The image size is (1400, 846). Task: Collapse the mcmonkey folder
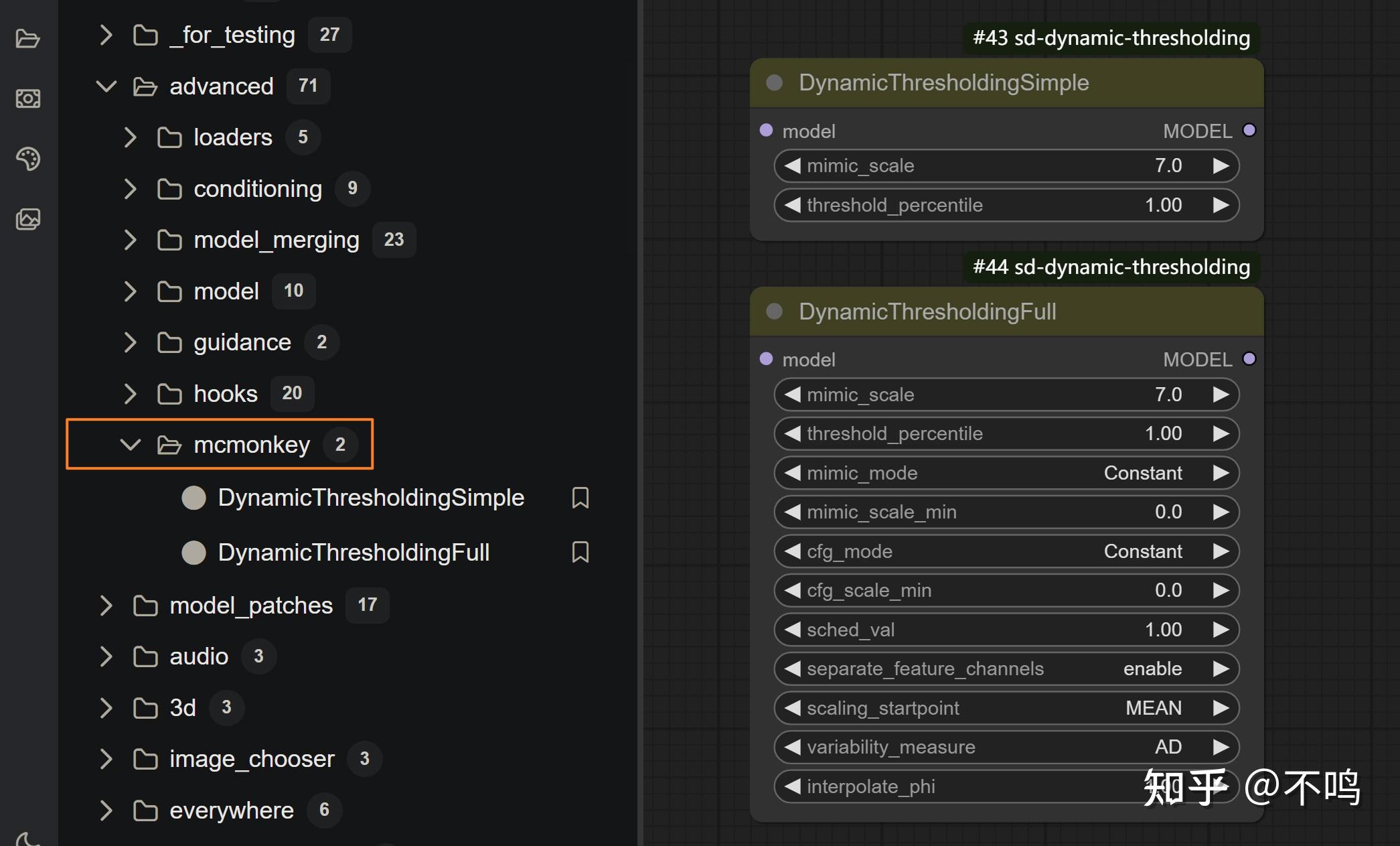pos(130,444)
